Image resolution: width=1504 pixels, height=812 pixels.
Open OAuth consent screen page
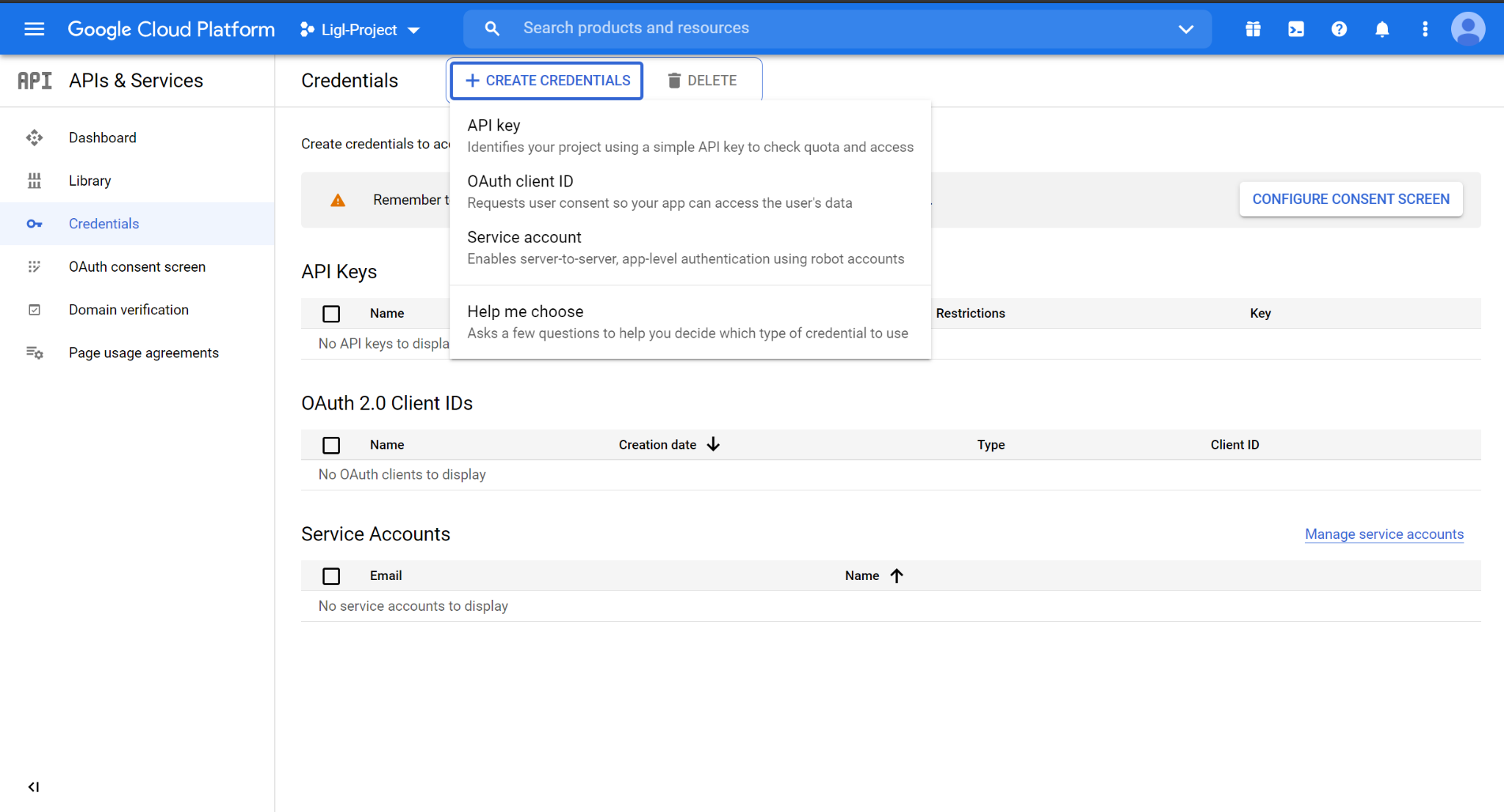coord(137,267)
